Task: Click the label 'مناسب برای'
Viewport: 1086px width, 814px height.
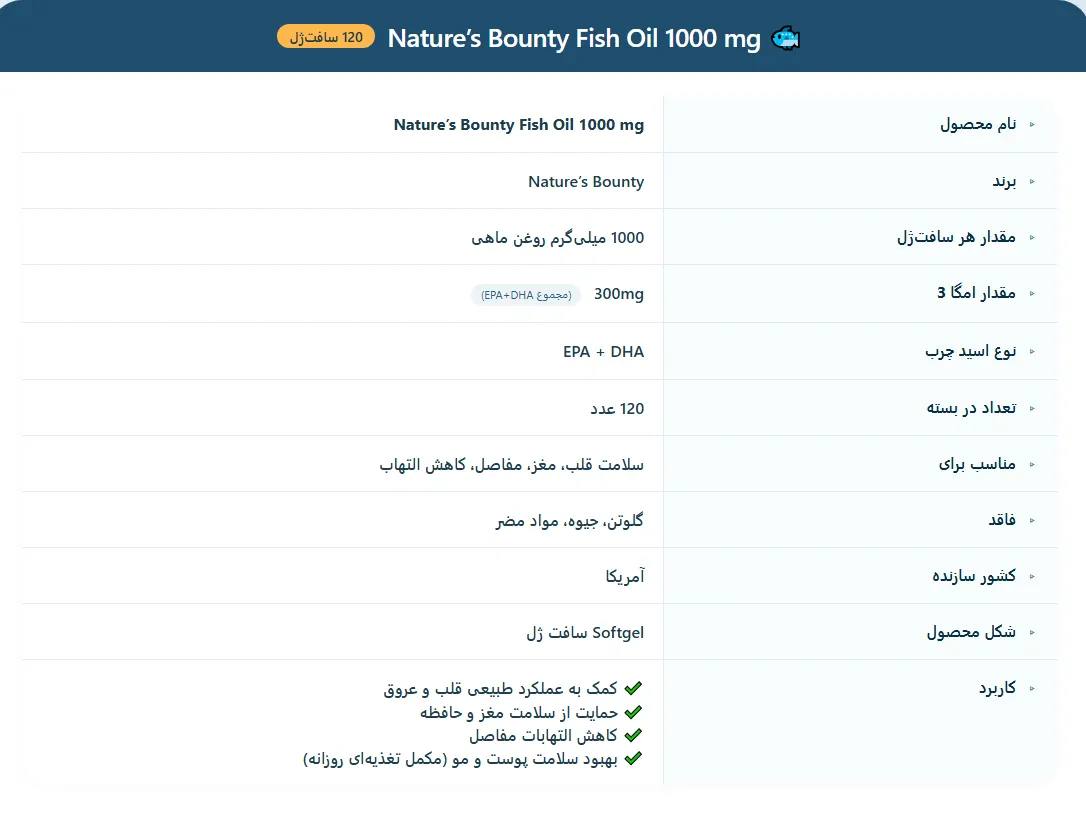Action: pyautogui.click(x=977, y=464)
